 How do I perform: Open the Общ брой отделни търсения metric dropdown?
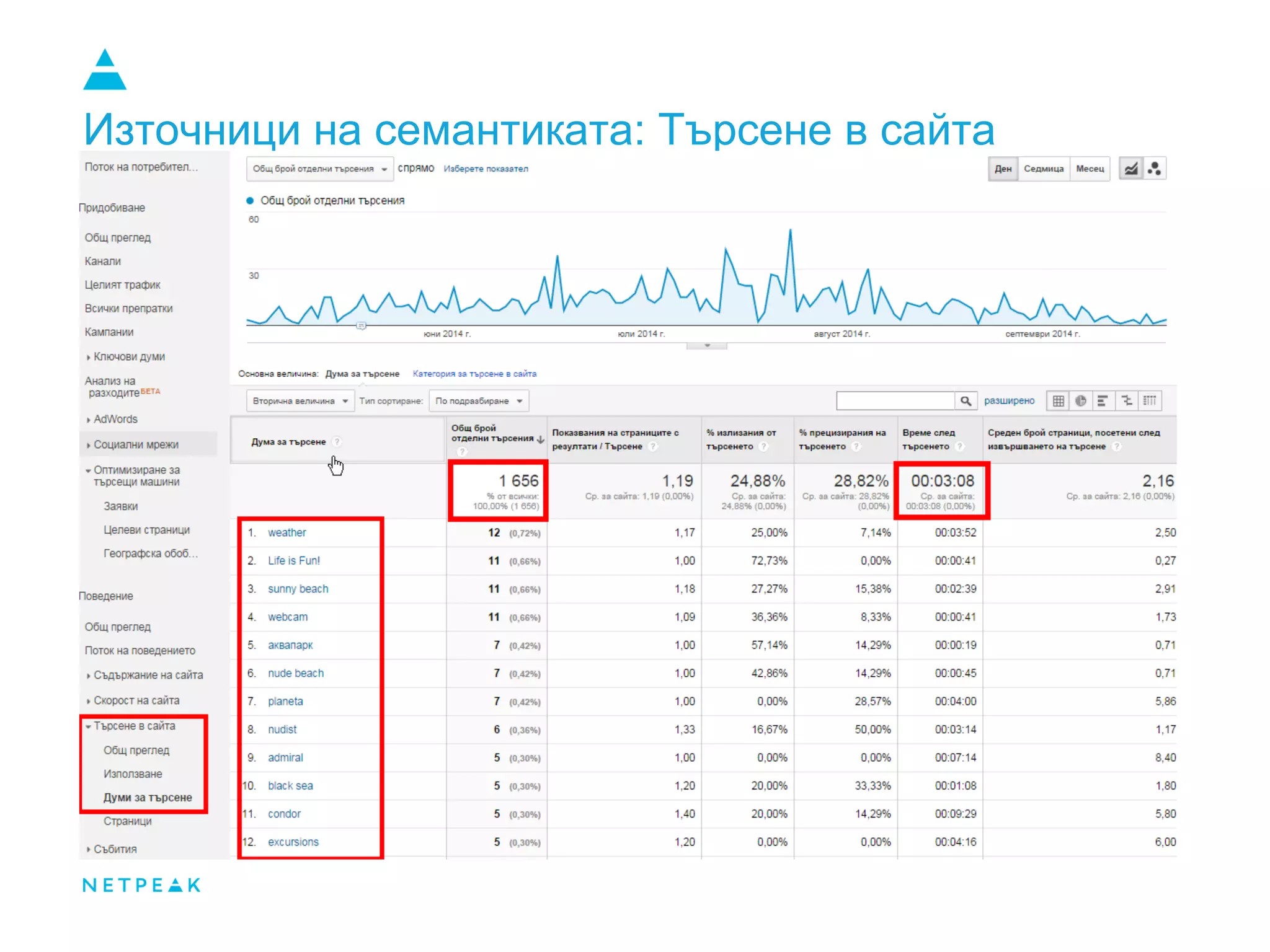[x=320, y=169]
